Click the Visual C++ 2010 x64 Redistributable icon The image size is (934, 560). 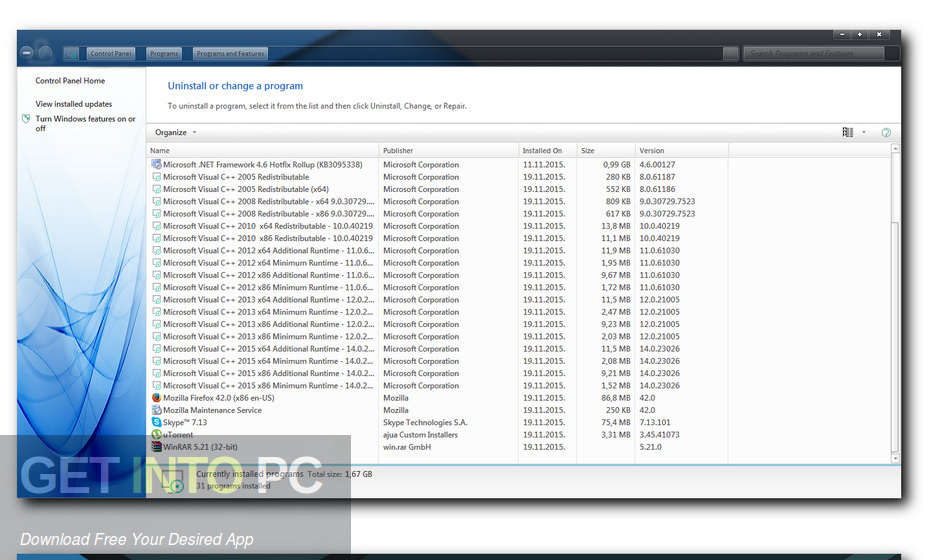157,226
